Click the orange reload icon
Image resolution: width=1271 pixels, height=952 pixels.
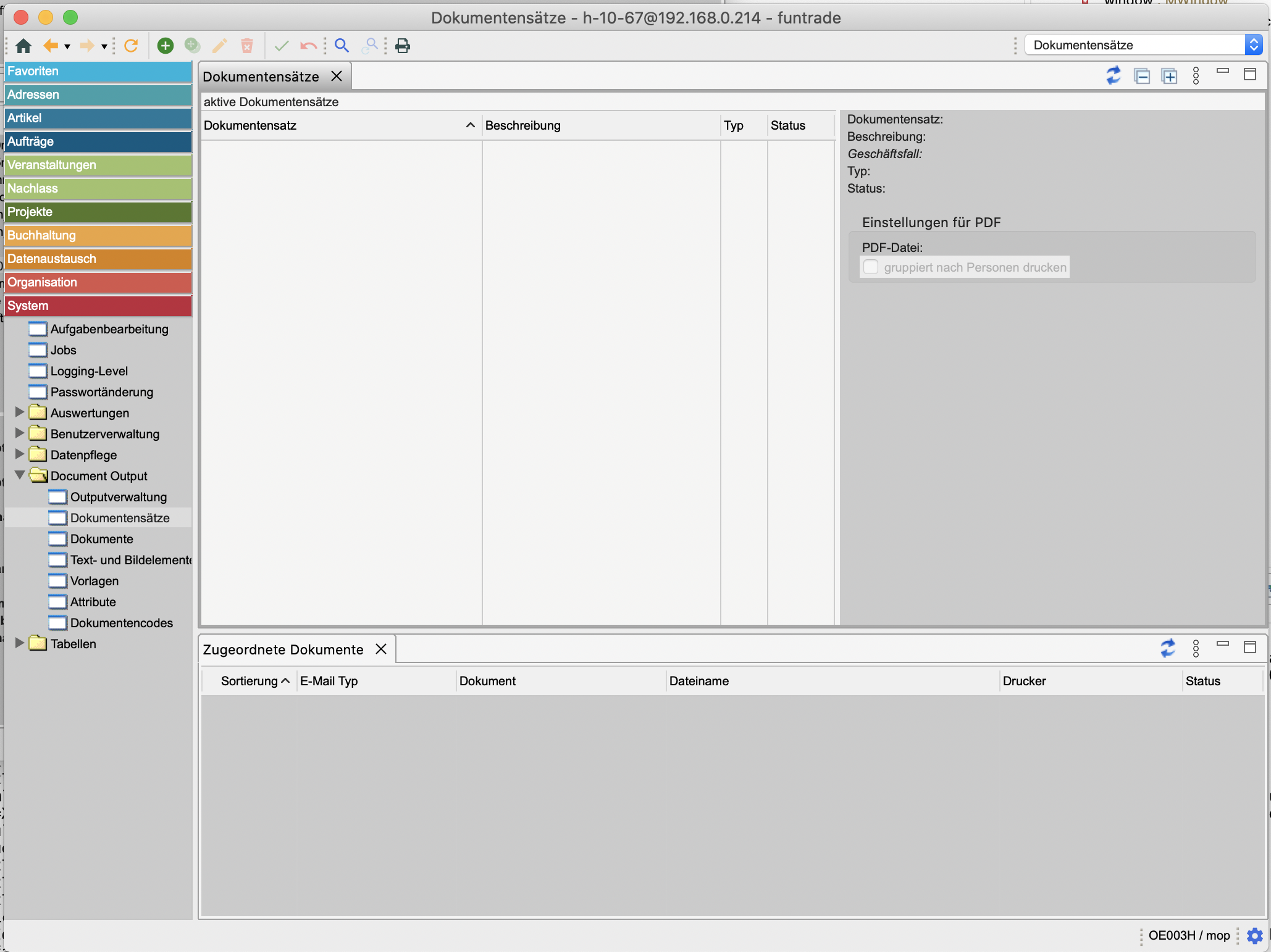click(131, 46)
